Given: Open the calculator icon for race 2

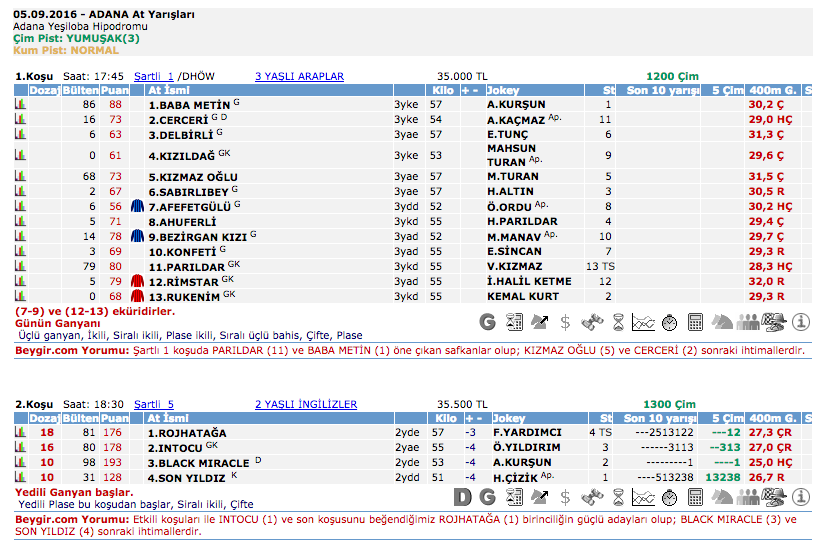Looking at the screenshot, I should (696, 497).
